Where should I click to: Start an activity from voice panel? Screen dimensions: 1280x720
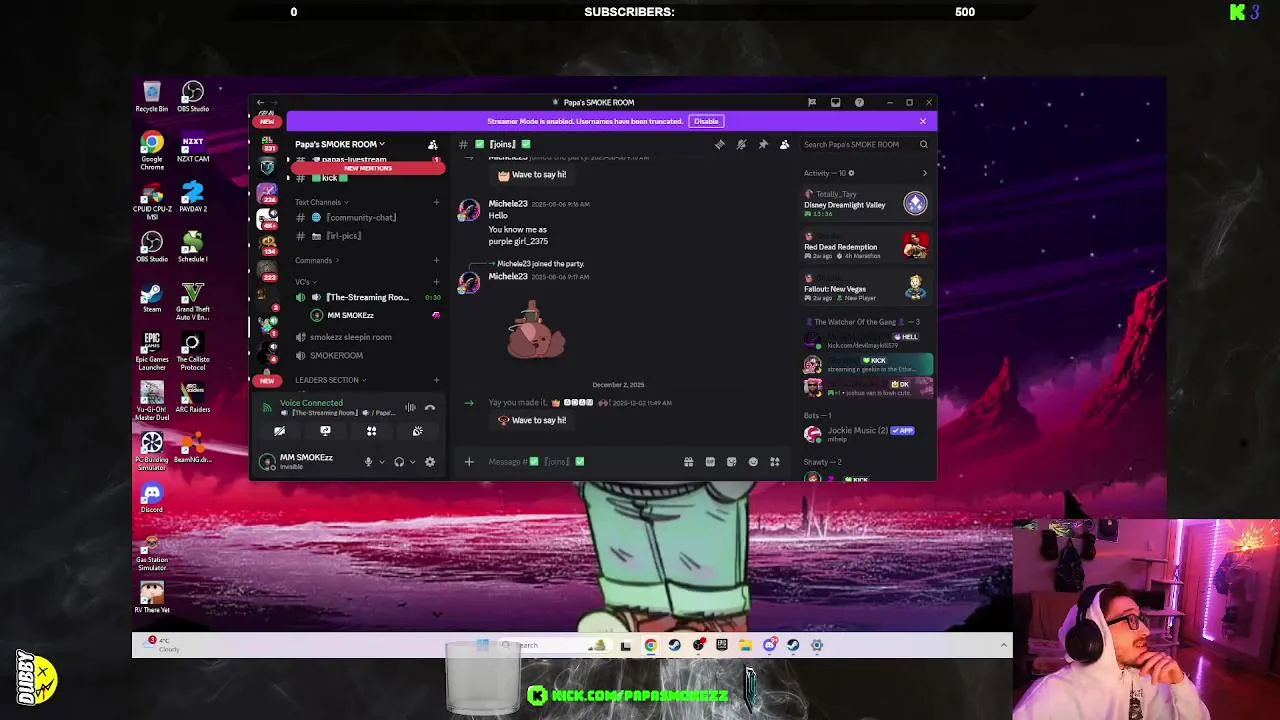point(371,431)
